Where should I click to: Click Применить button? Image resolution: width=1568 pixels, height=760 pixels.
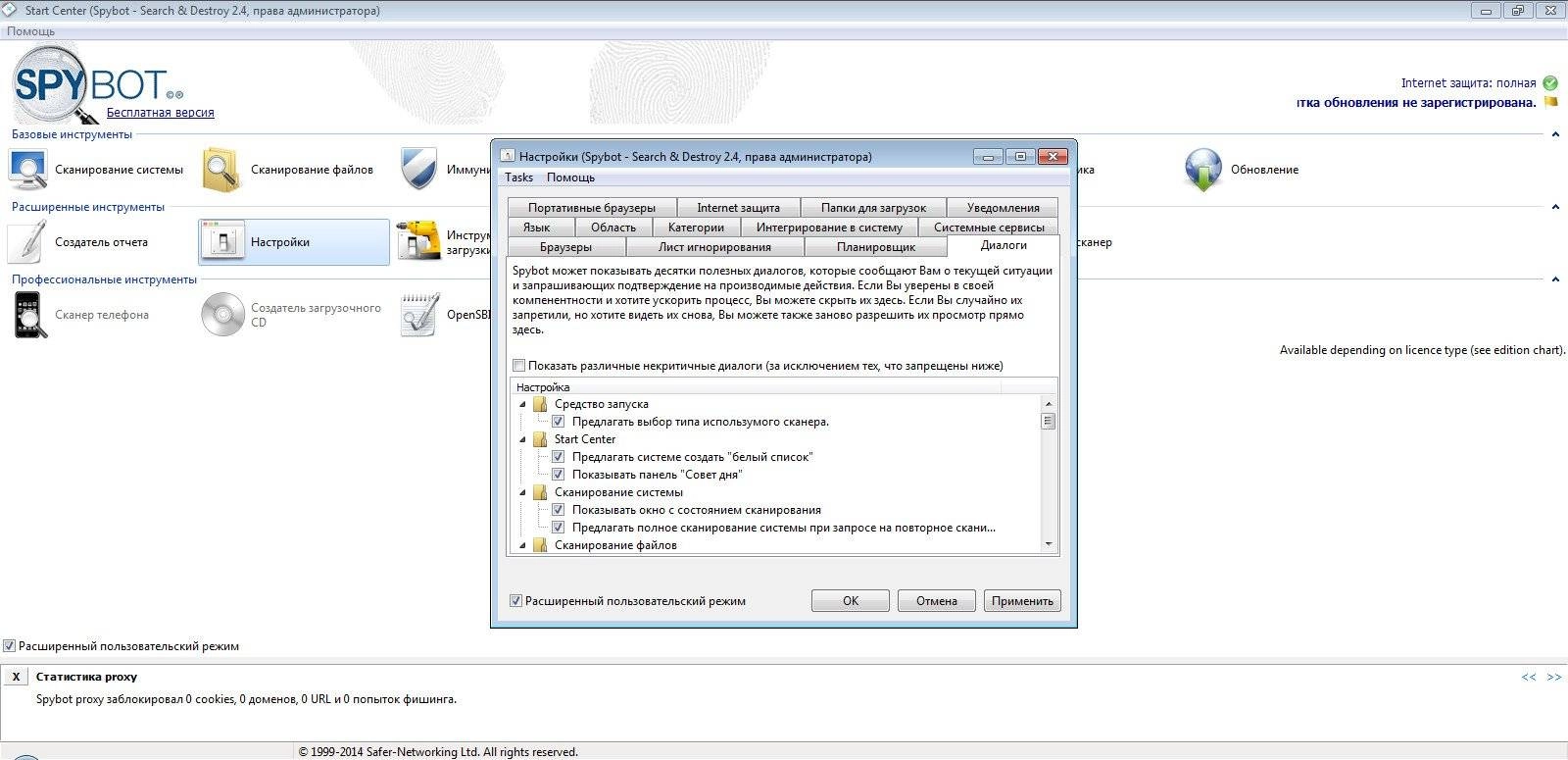pyautogui.click(x=1022, y=601)
